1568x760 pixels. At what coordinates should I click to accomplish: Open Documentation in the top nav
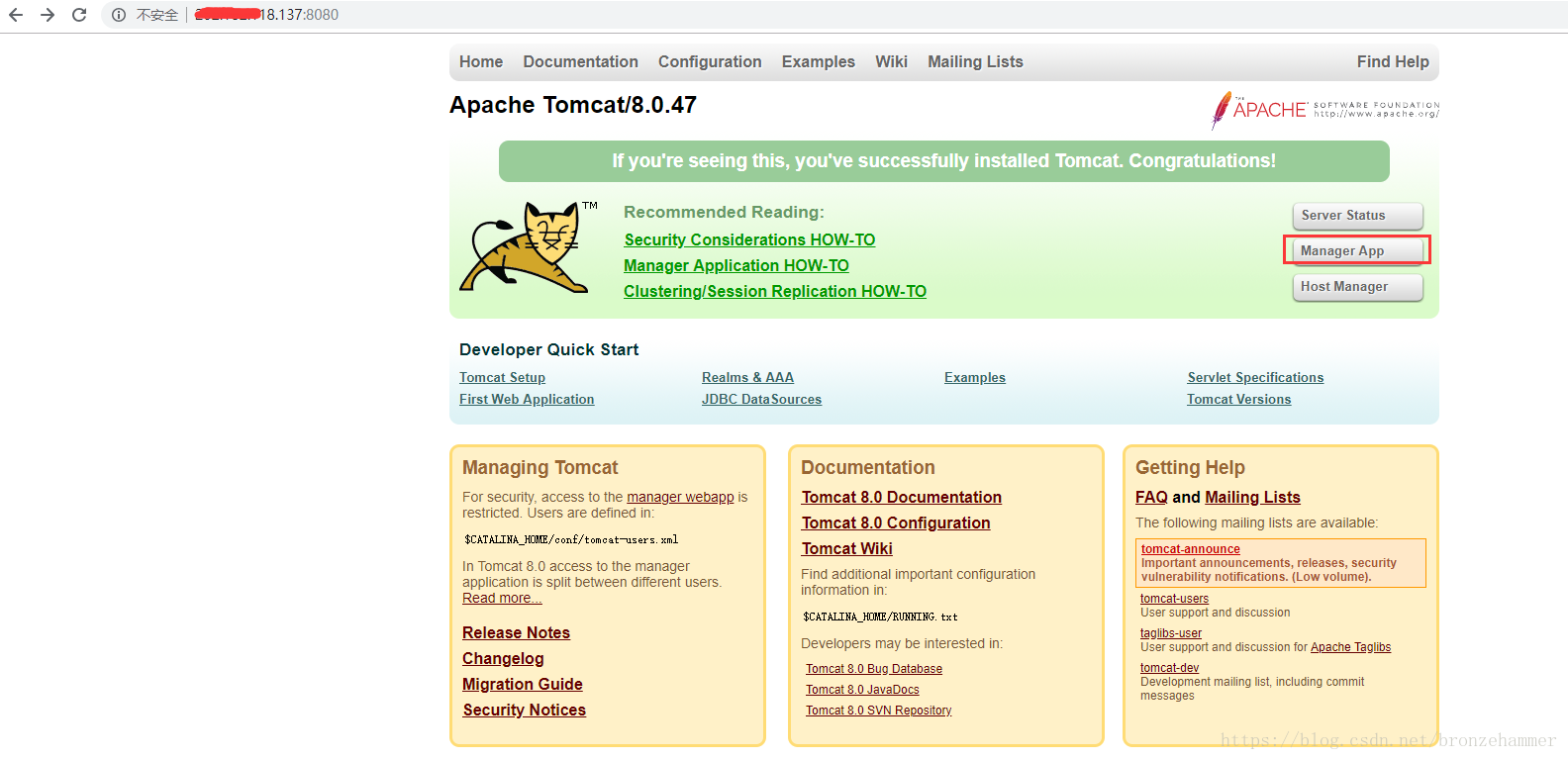point(580,61)
